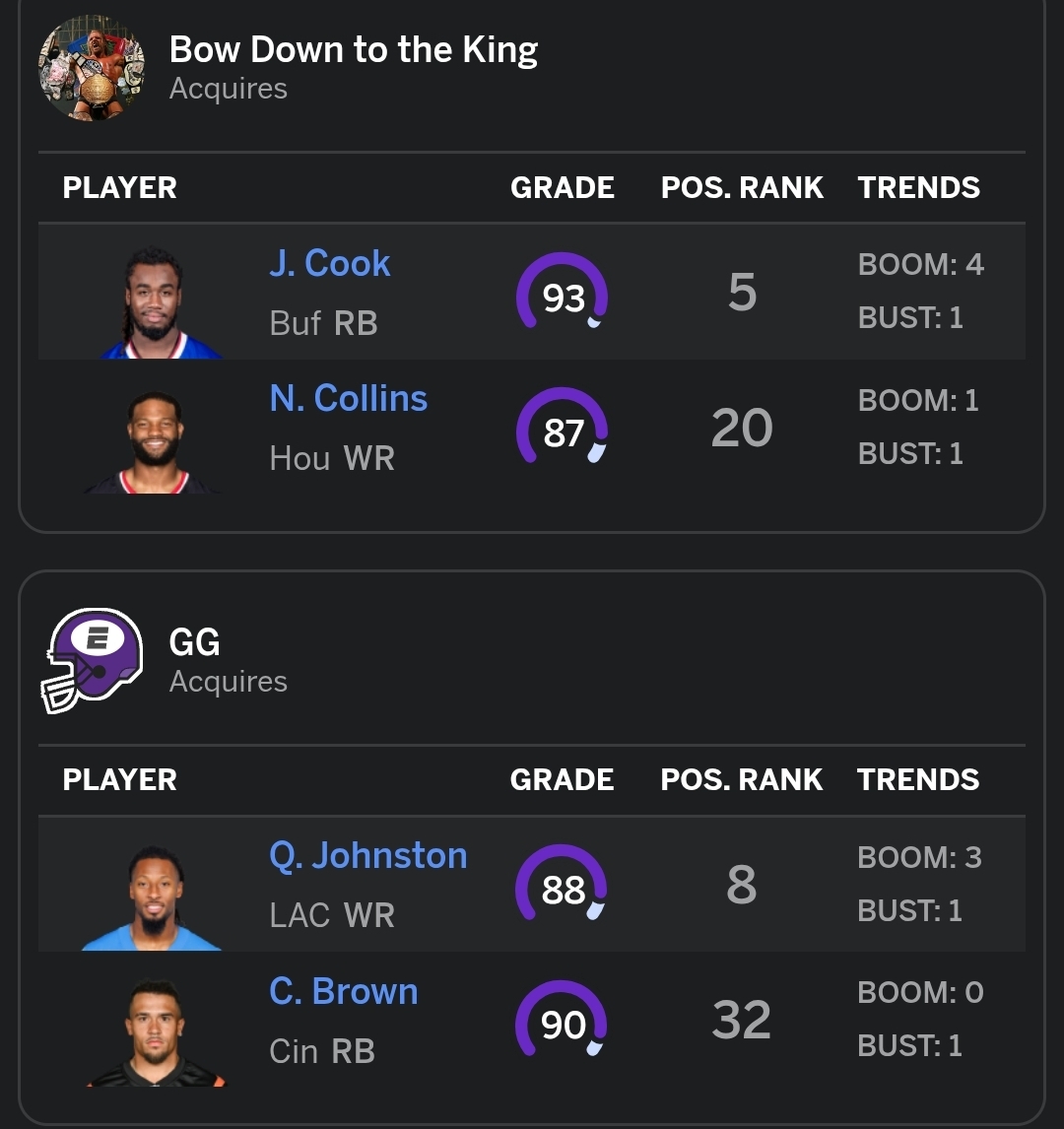The height and width of the screenshot is (1129, 1064).
Task: Click the TRENDS column header in first table
Action: 918,188
